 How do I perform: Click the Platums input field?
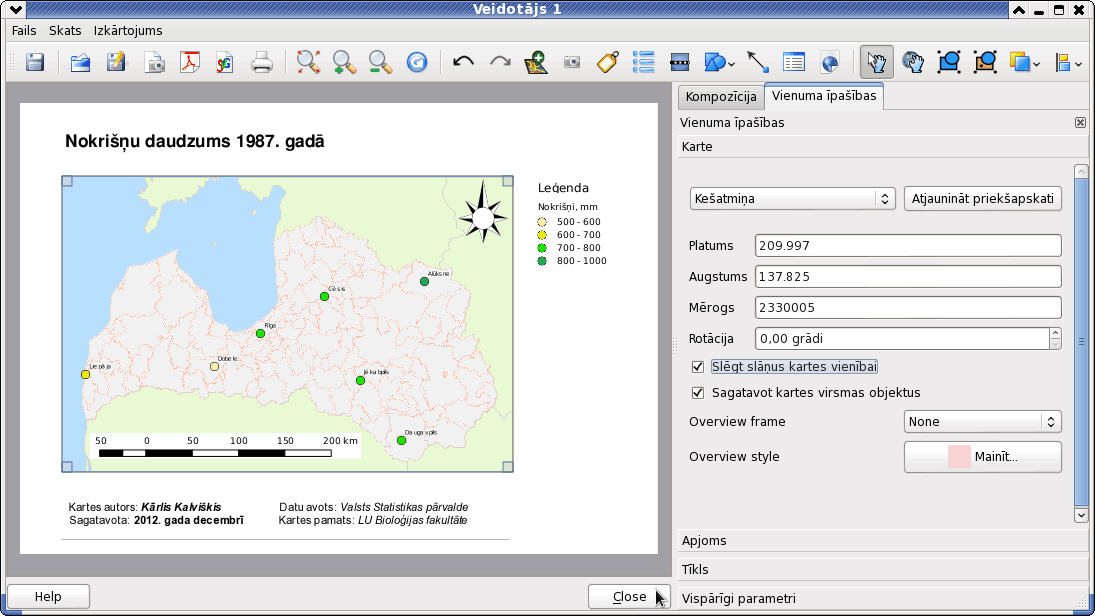[908, 246]
